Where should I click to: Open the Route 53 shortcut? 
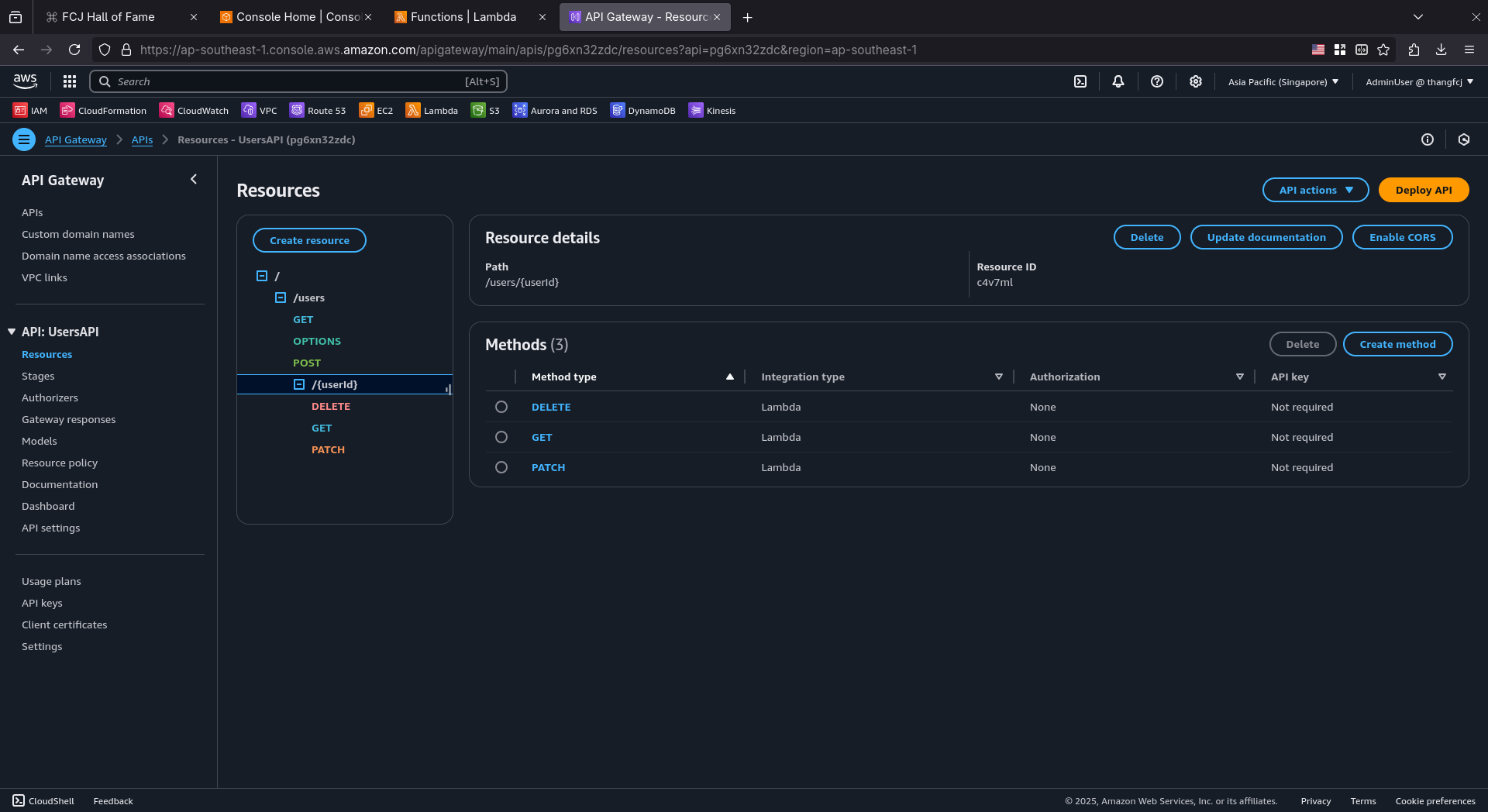point(318,111)
